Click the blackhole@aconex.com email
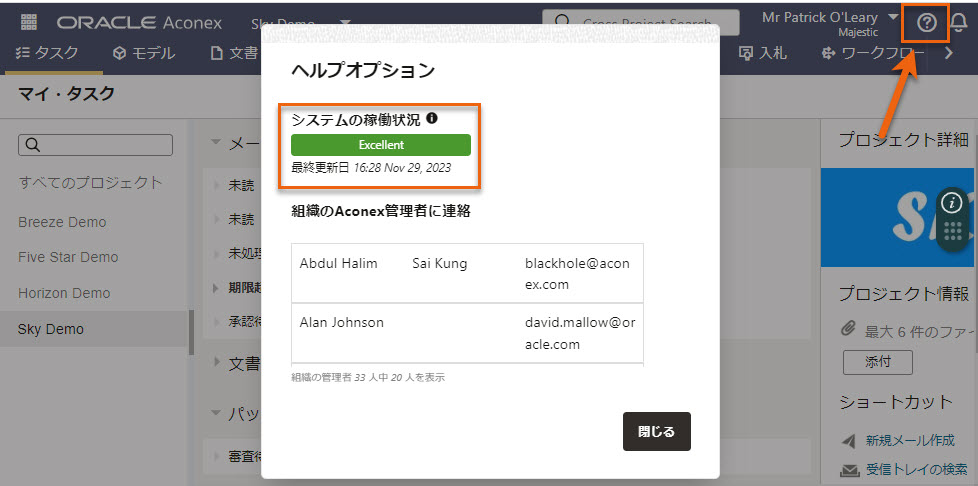978x486 pixels. 578,274
